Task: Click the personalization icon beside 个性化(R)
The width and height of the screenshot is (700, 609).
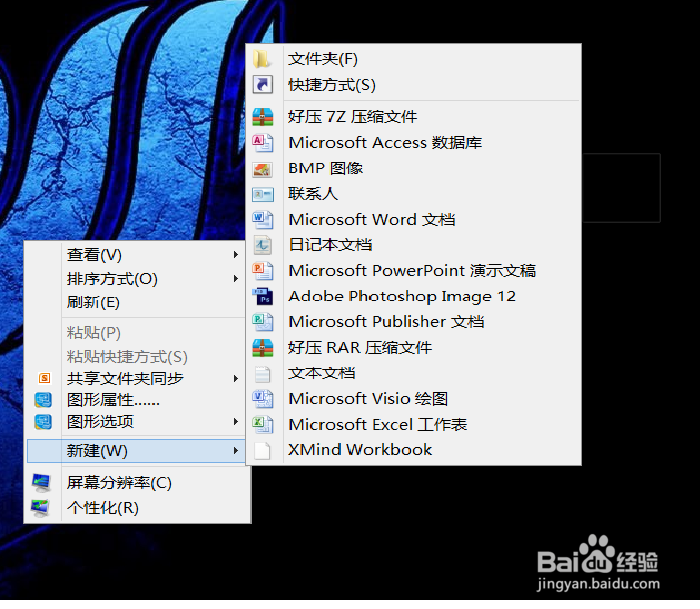Action: [40, 508]
